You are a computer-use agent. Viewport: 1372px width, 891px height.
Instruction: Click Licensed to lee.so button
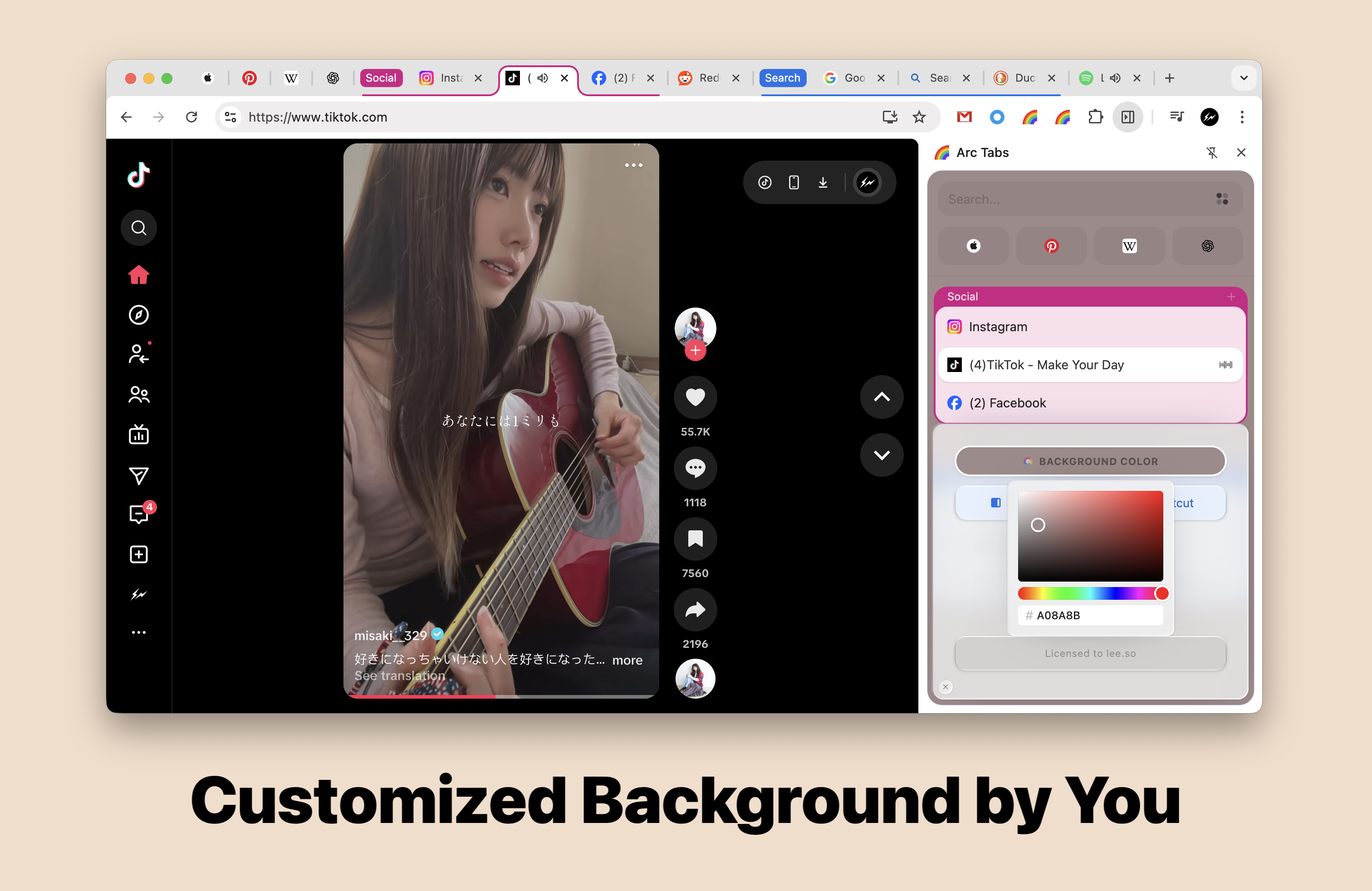1090,654
